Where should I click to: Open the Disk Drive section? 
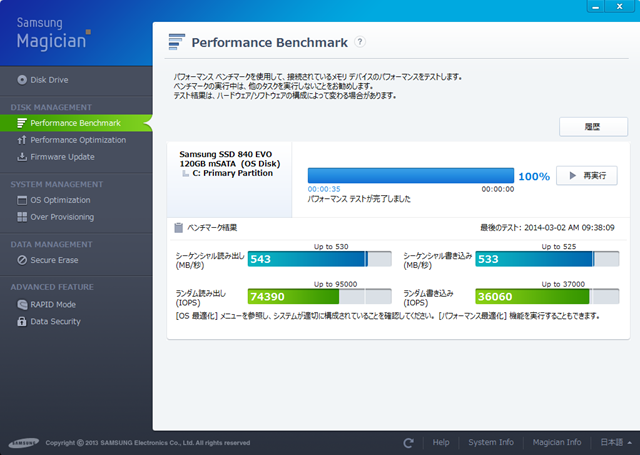49,80
